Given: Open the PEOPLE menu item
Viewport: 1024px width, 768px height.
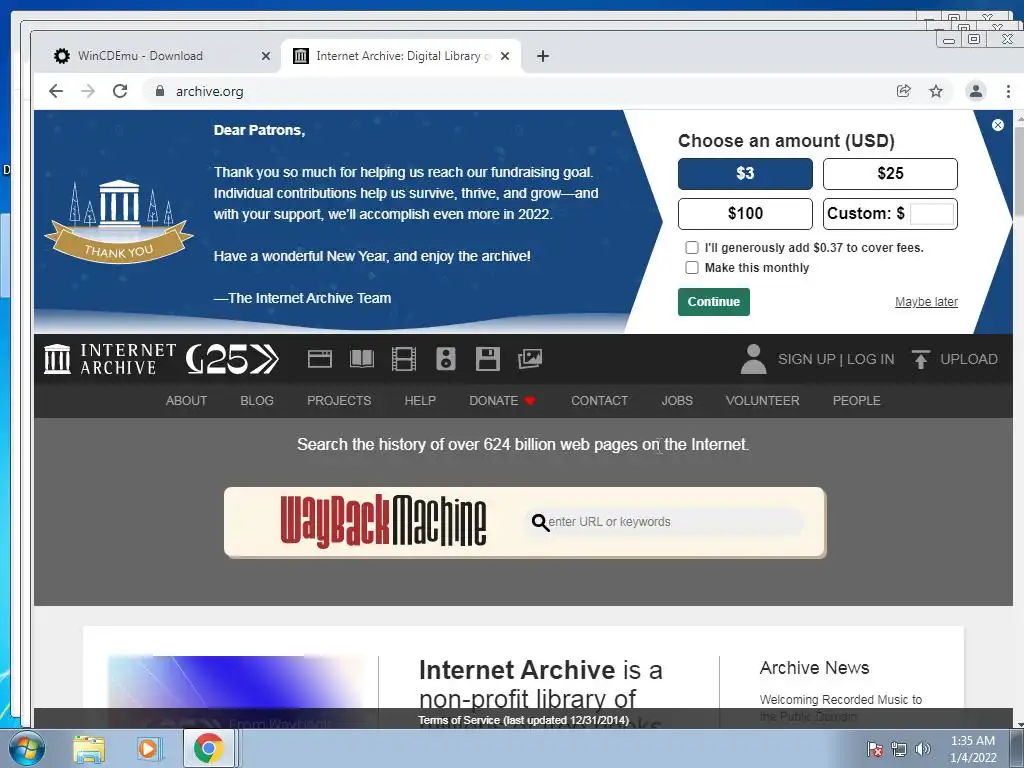Looking at the screenshot, I should (856, 400).
